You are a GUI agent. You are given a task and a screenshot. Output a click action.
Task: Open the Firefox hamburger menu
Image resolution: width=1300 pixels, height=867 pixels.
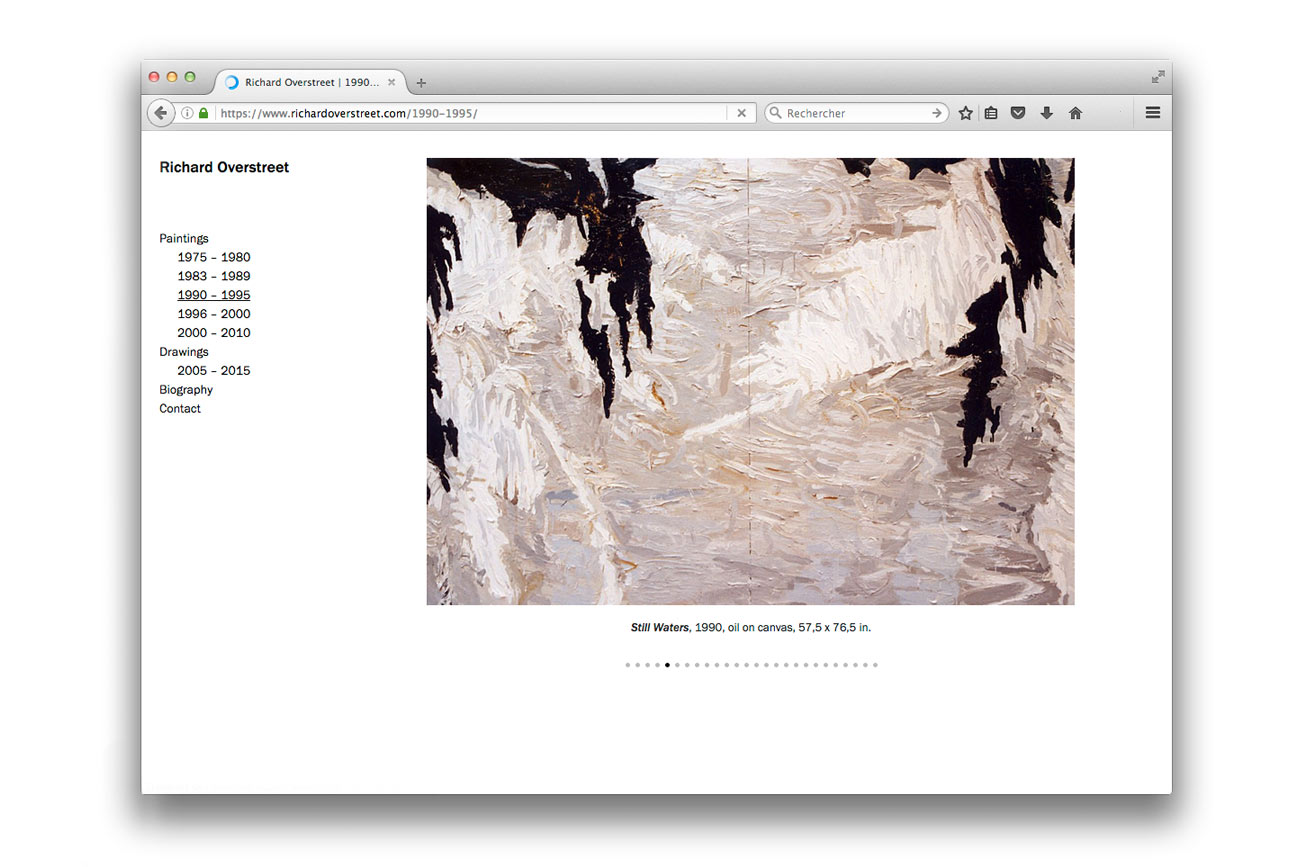[x=1152, y=114]
